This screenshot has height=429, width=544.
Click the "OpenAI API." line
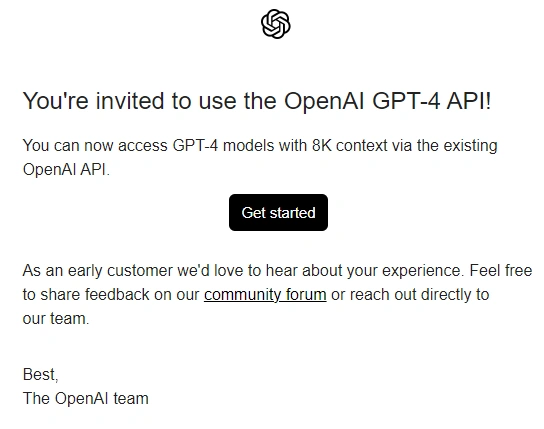(x=66, y=170)
